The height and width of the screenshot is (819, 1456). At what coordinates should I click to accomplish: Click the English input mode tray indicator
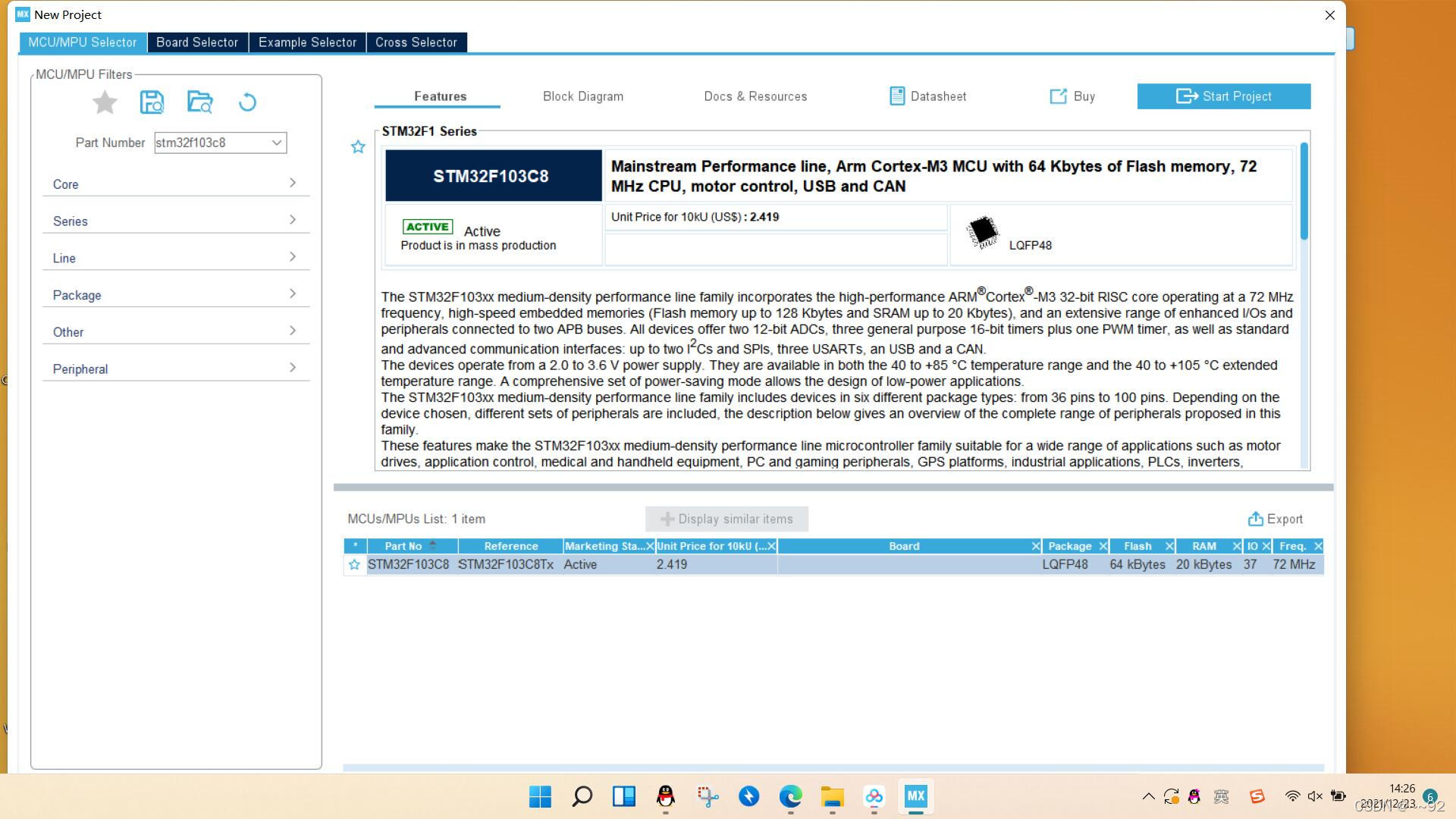point(1221,796)
